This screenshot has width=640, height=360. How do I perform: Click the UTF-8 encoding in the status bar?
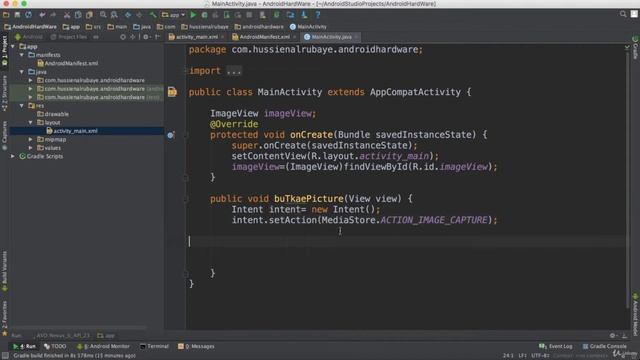pyautogui.click(x=540, y=356)
